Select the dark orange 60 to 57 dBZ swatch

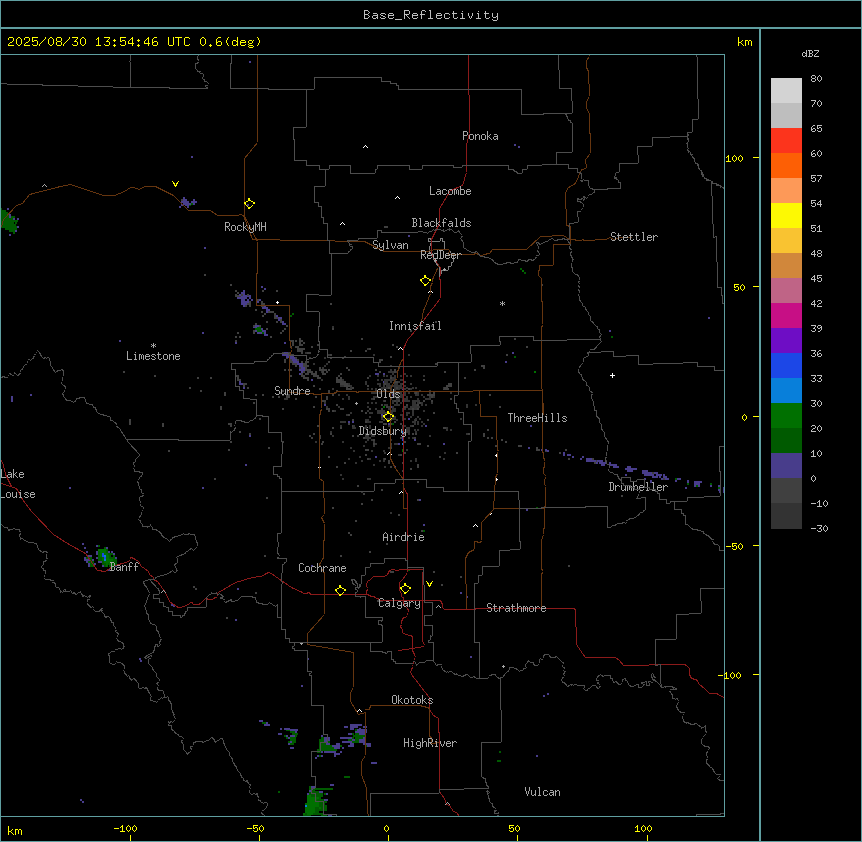click(786, 165)
